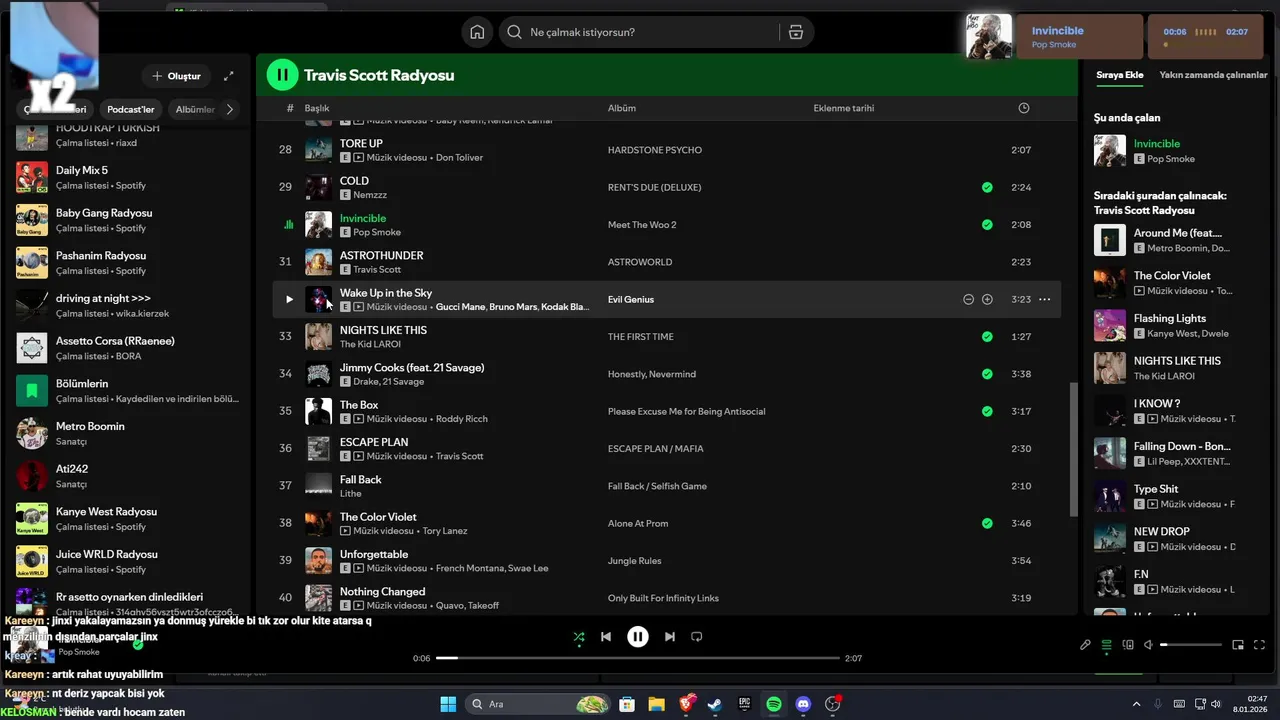Viewport: 1280px width, 720px height.
Task: Select the Albümler filter chip
Action: click(x=196, y=109)
